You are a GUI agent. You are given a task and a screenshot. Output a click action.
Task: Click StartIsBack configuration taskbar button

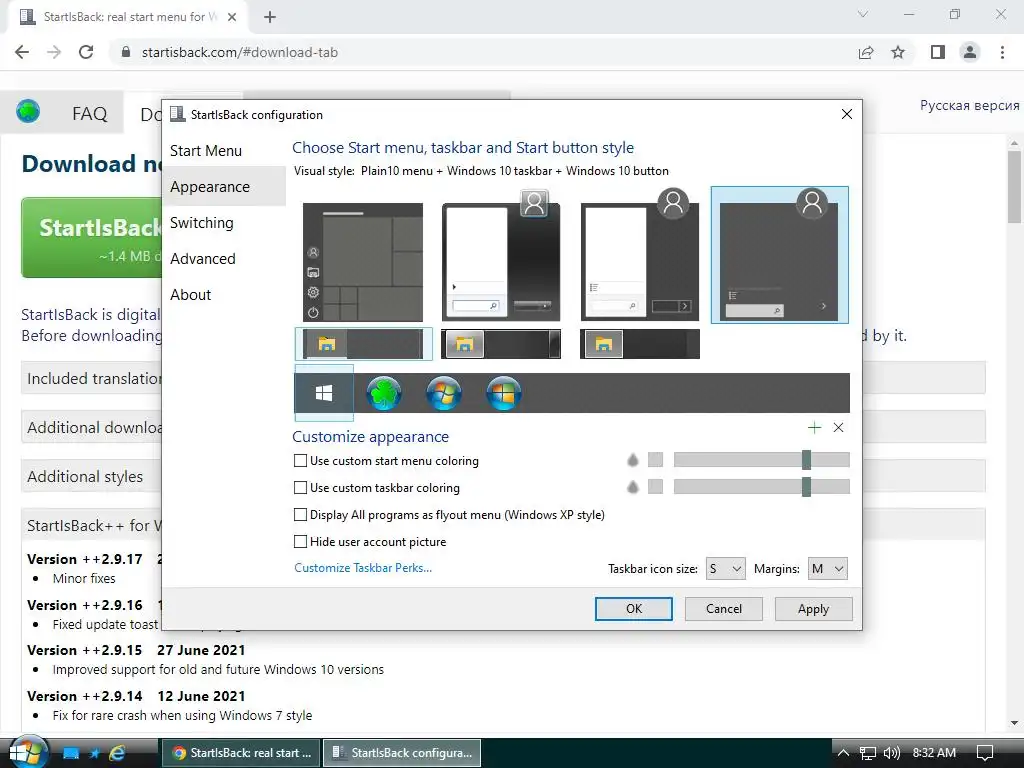402,753
